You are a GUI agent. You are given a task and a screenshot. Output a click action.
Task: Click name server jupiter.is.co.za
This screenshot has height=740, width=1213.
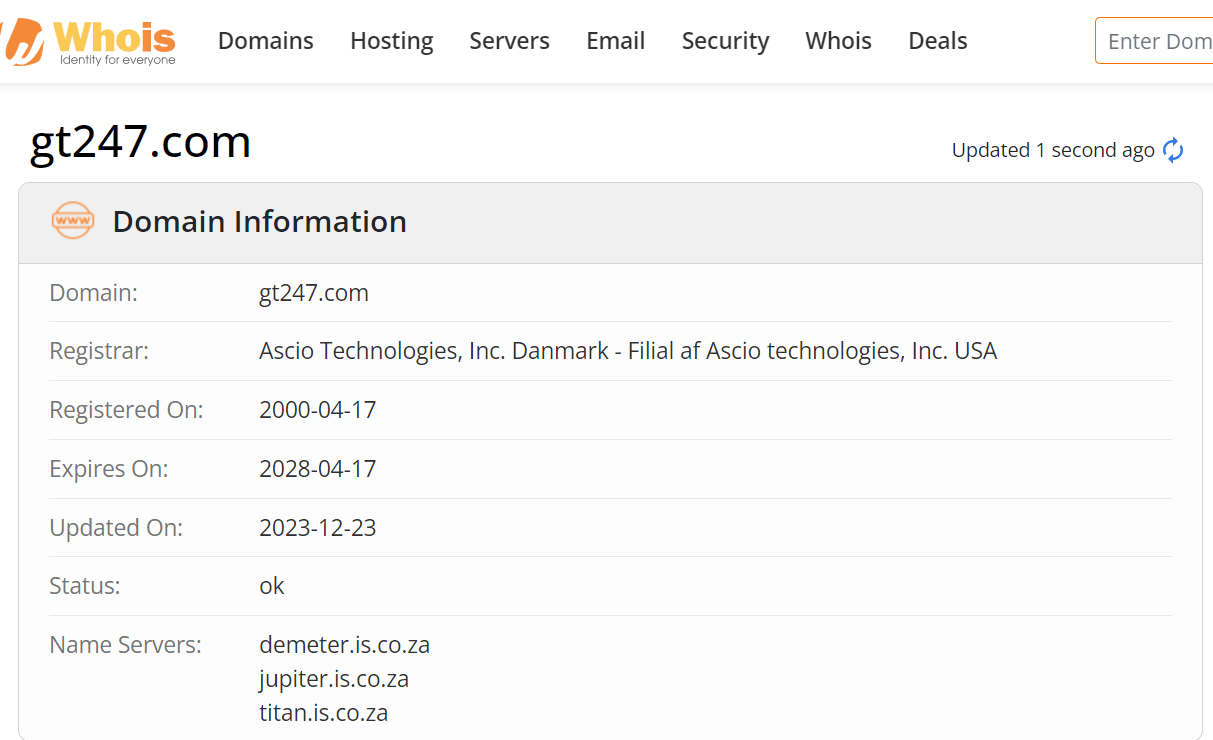click(x=334, y=679)
